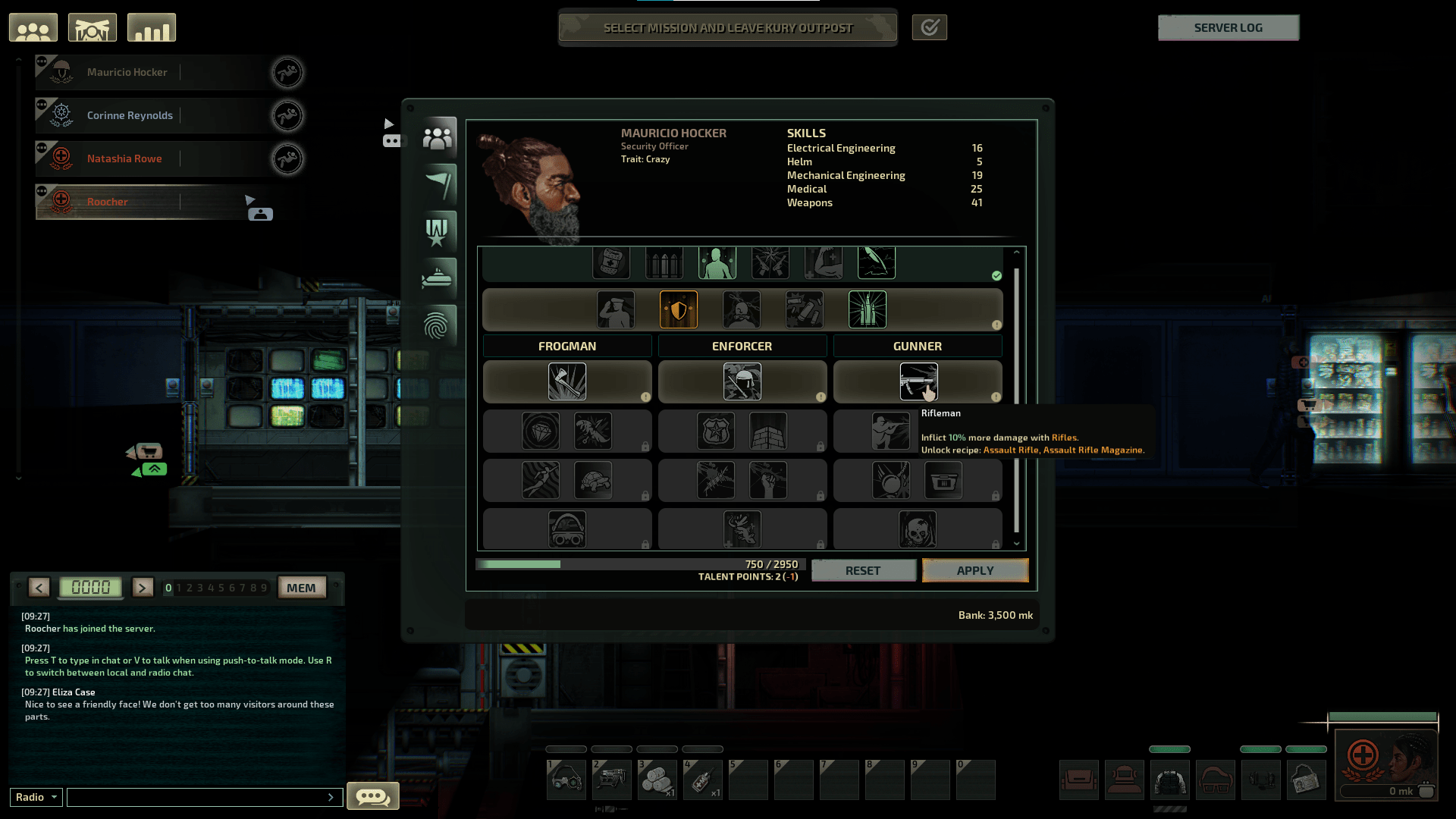This screenshot has height=819, width=1456.
Task: Expand Roocher crew member entry
Action: point(250,200)
